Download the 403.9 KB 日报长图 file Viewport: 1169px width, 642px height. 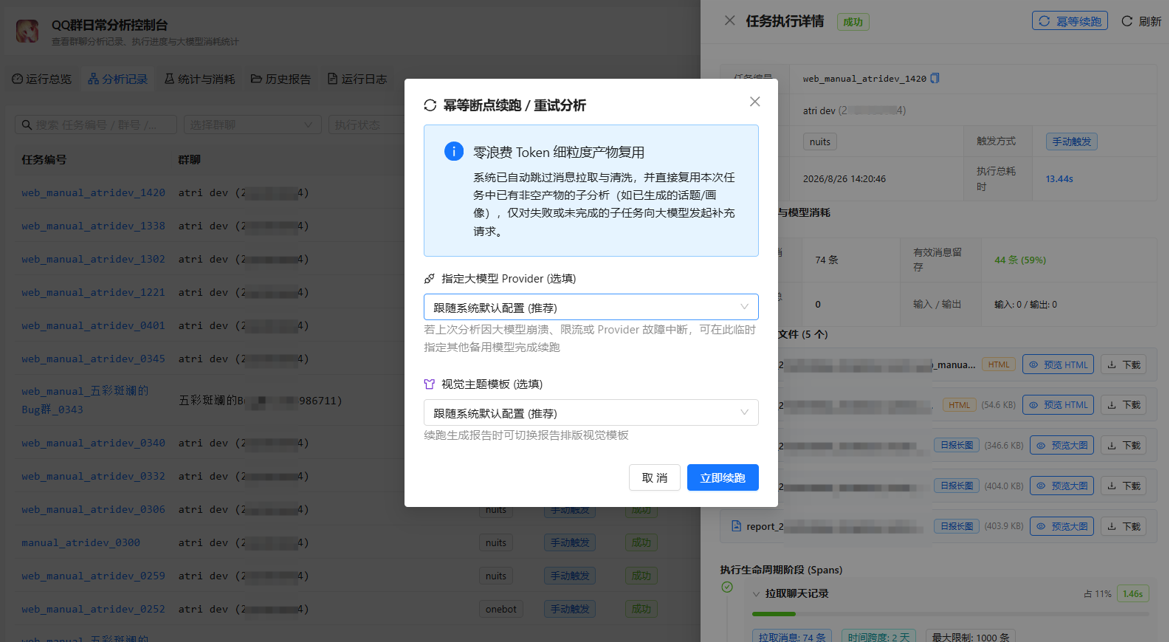coord(1124,526)
